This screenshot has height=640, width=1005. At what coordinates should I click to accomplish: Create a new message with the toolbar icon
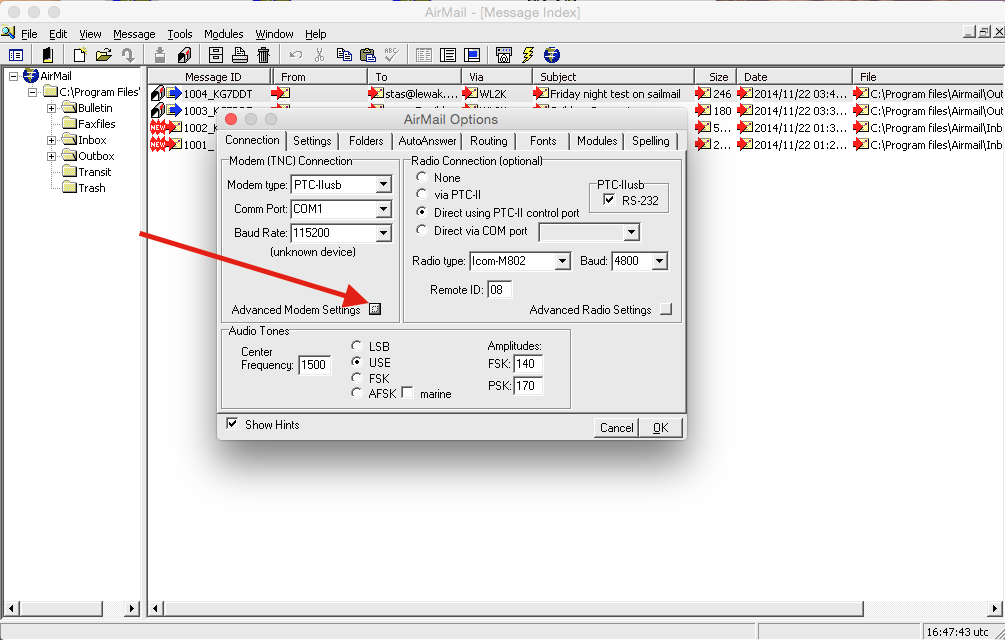79,55
